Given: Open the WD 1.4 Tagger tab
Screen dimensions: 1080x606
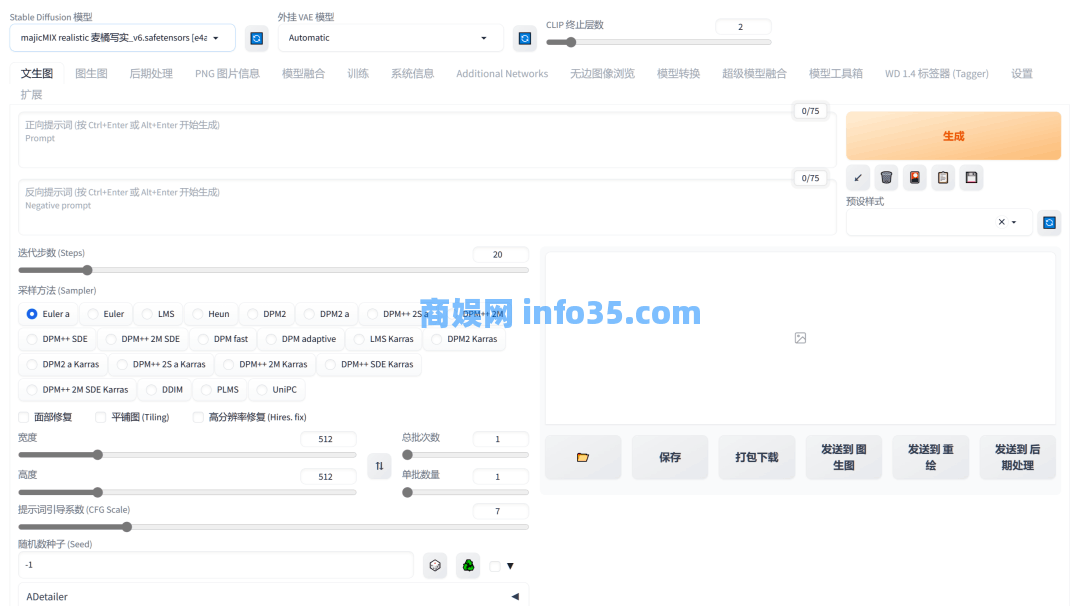Looking at the screenshot, I should coord(937,74).
